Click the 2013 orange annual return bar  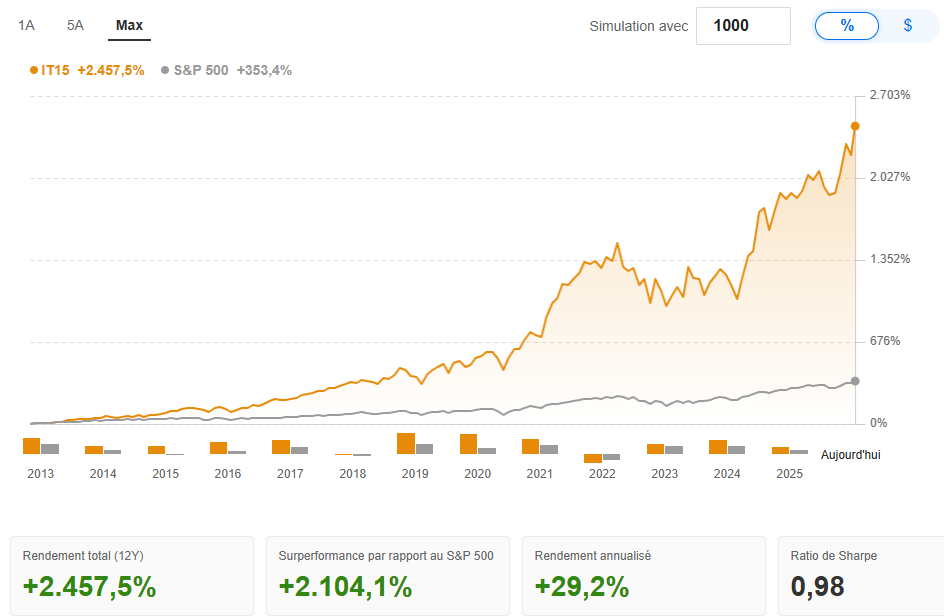coord(31,446)
